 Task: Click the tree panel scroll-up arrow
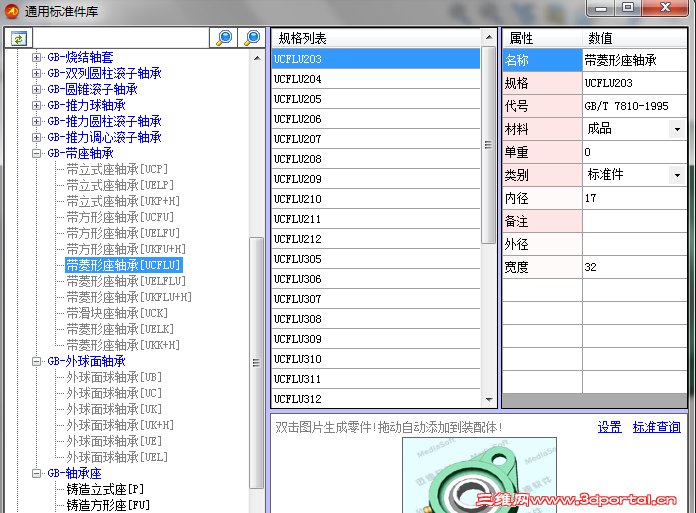(257, 58)
